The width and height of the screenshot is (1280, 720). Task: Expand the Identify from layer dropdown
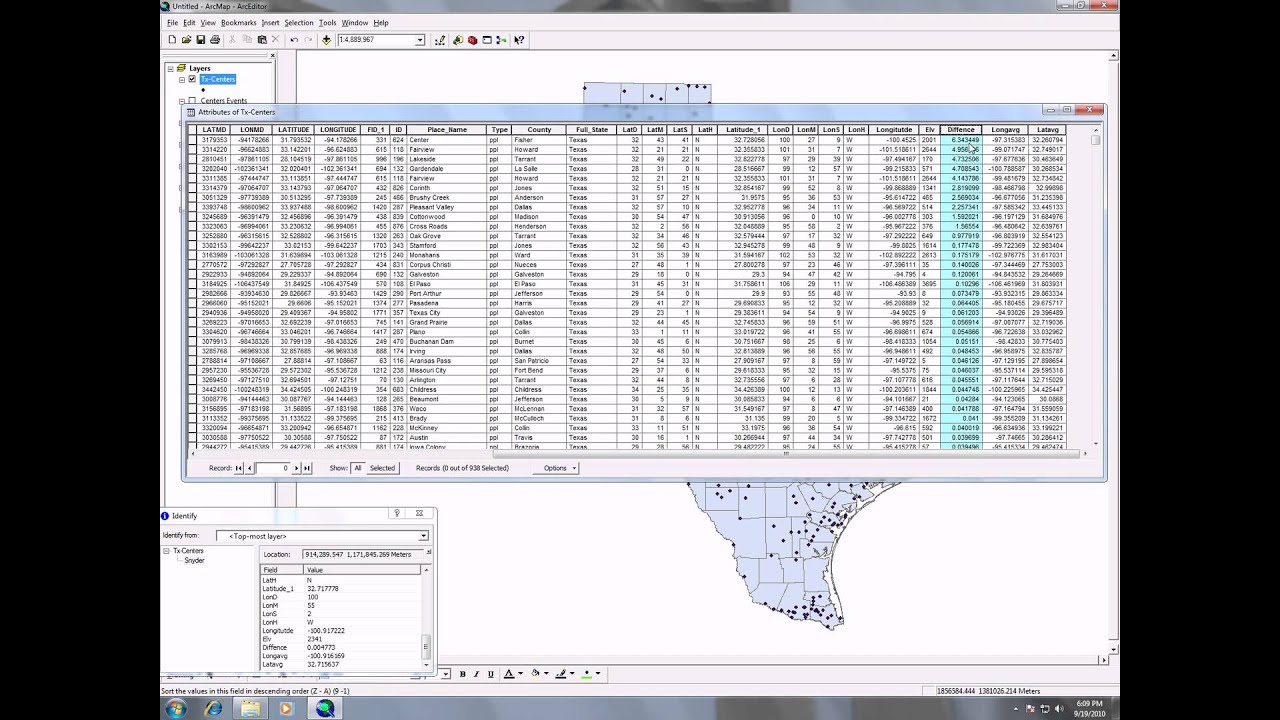tap(423, 536)
